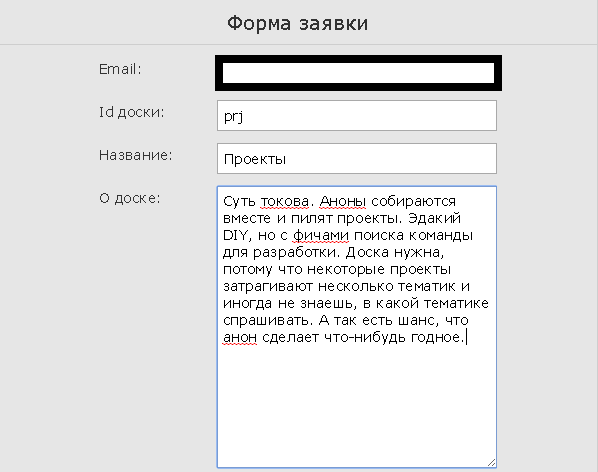Click the Название label

coord(135,155)
